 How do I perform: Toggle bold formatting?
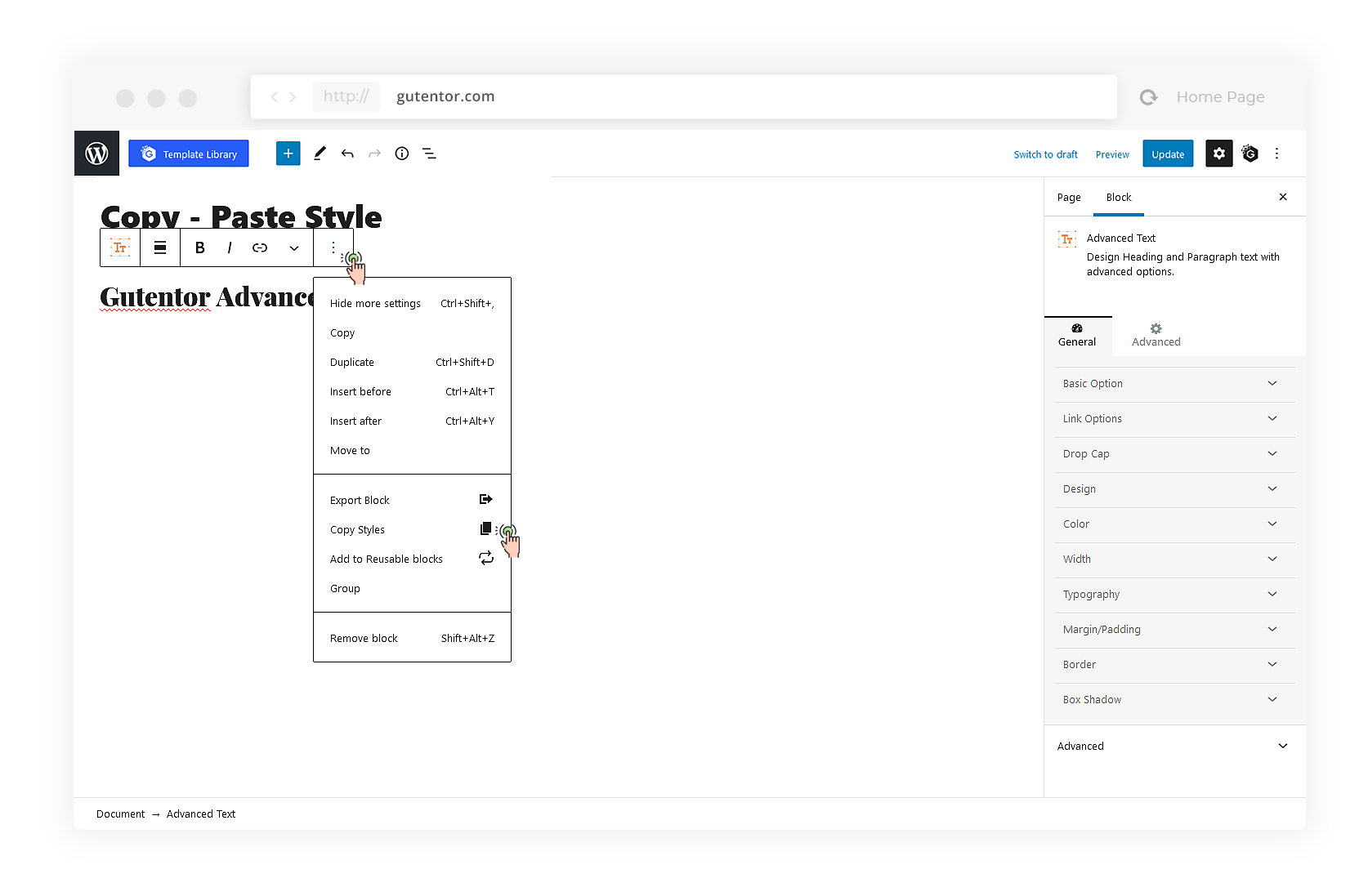(x=199, y=247)
